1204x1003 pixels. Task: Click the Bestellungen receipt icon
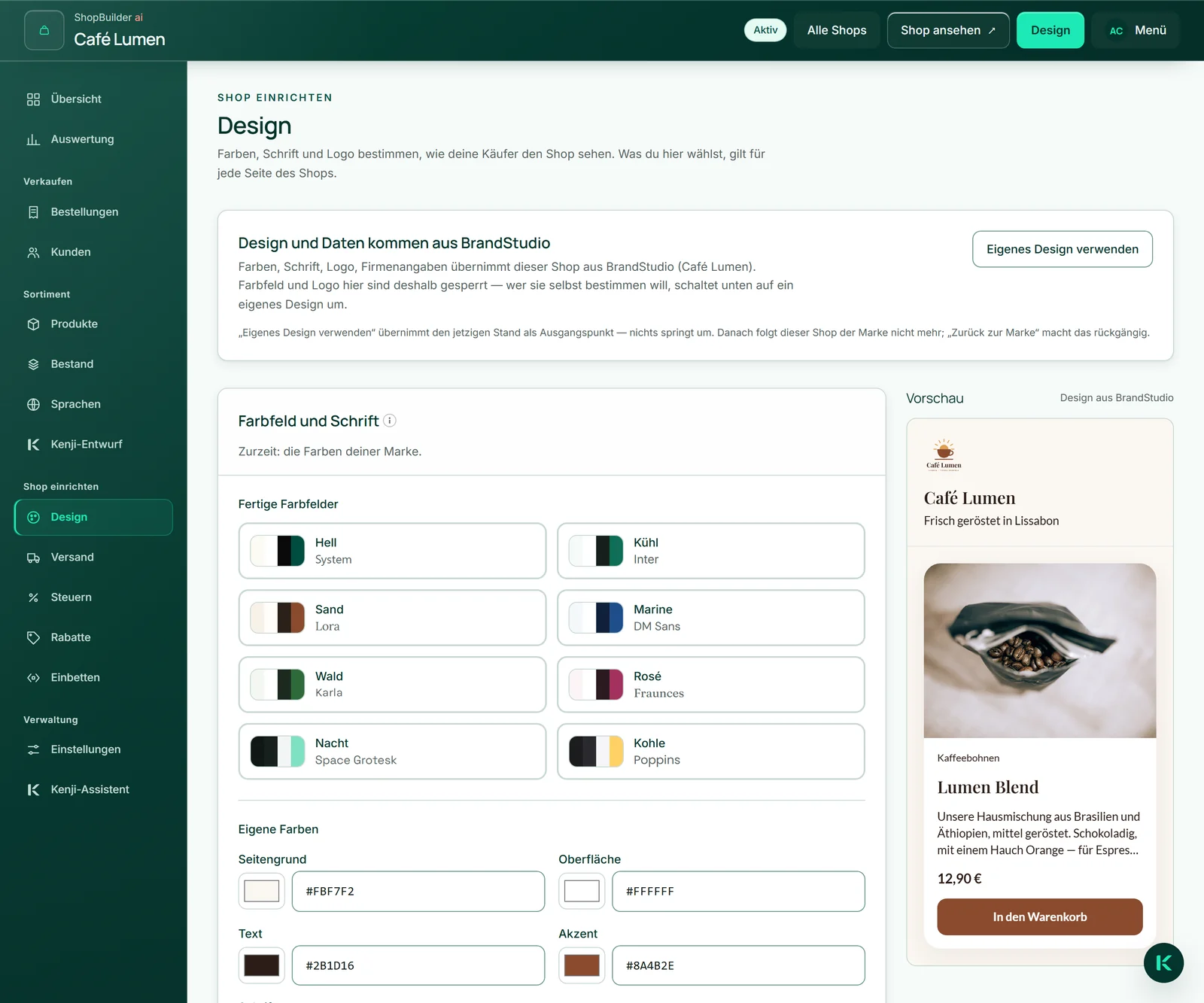[x=33, y=212]
